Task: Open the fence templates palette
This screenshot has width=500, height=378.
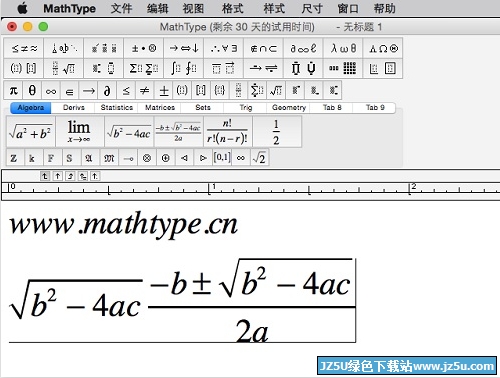Action: pyautogui.click(x=24, y=68)
